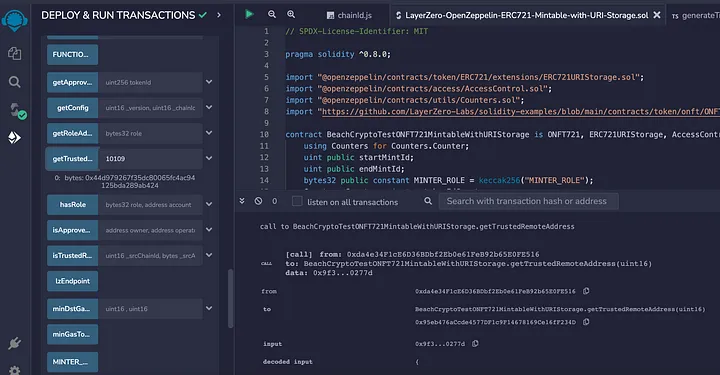
Task: Copy the to contract address
Action: [x=586, y=322]
